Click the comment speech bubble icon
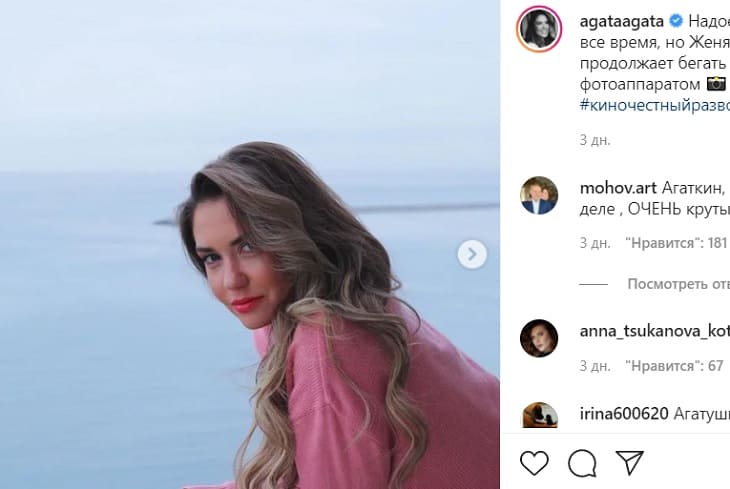This screenshot has height=489, width=730. coord(581,462)
